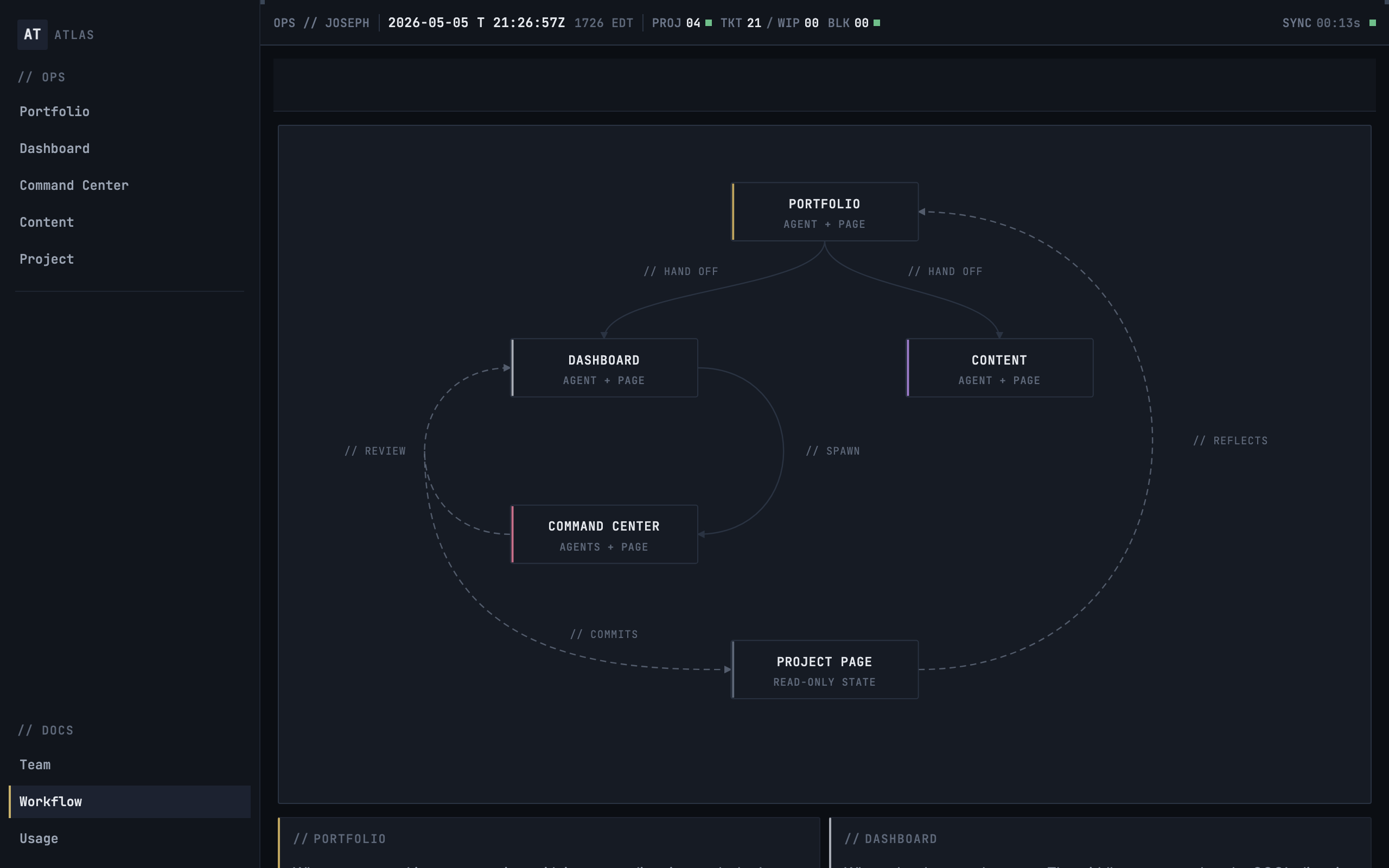Click the green BLK status indicator

click(x=876, y=23)
